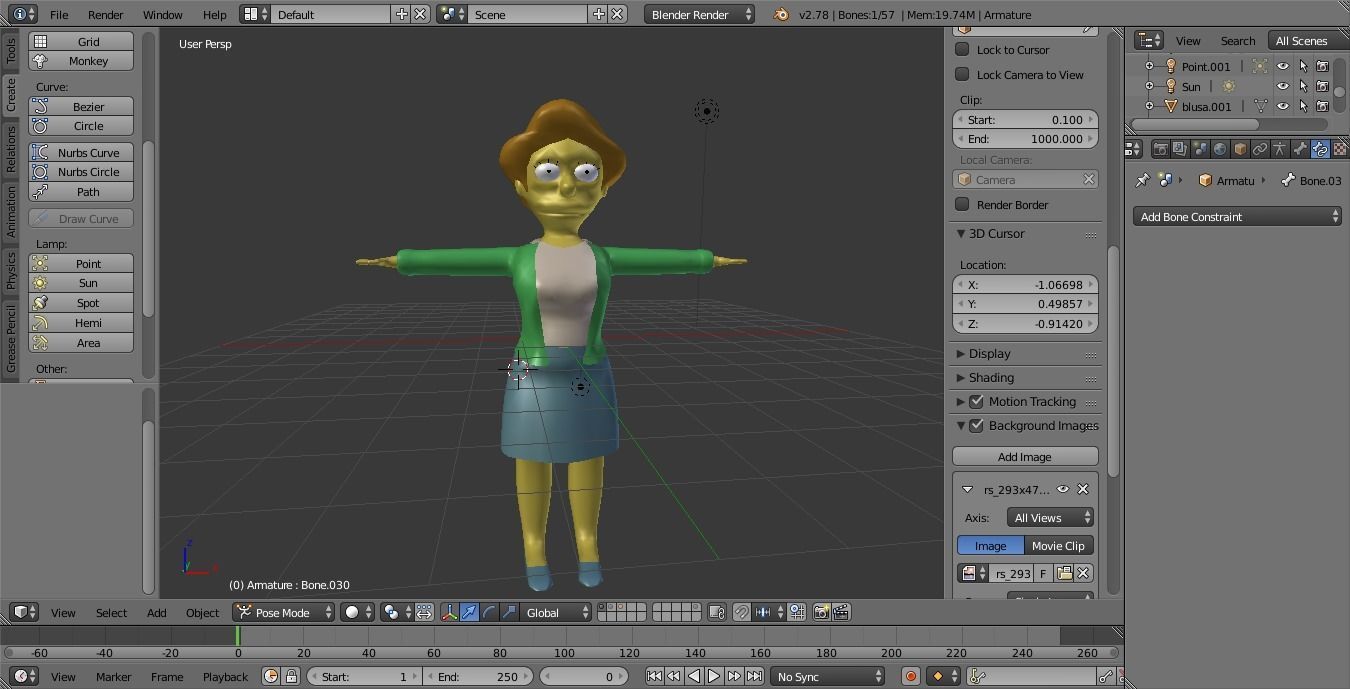Toggle Lock Camera to View checkbox
1350x689 pixels.
[962, 74]
